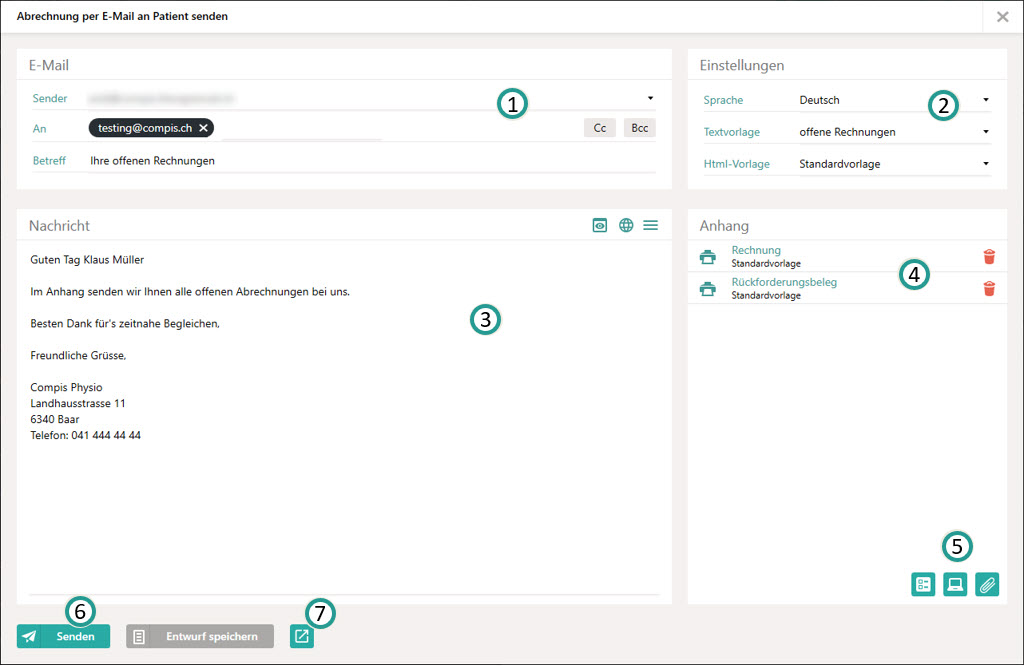Click Entwurf speichern to save draft
This screenshot has height=666, width=1025.
(x=200, y=636)
